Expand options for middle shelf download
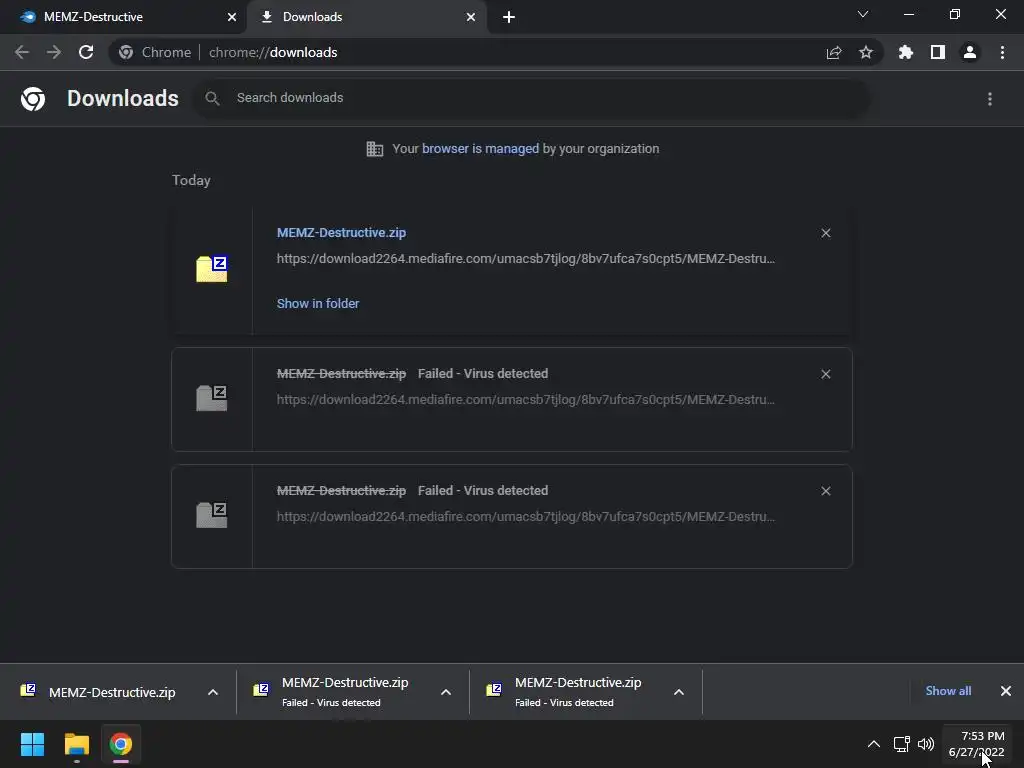The height and width of the screenshot is (768, 1024). pyautogui.click(x=446, y=692)
